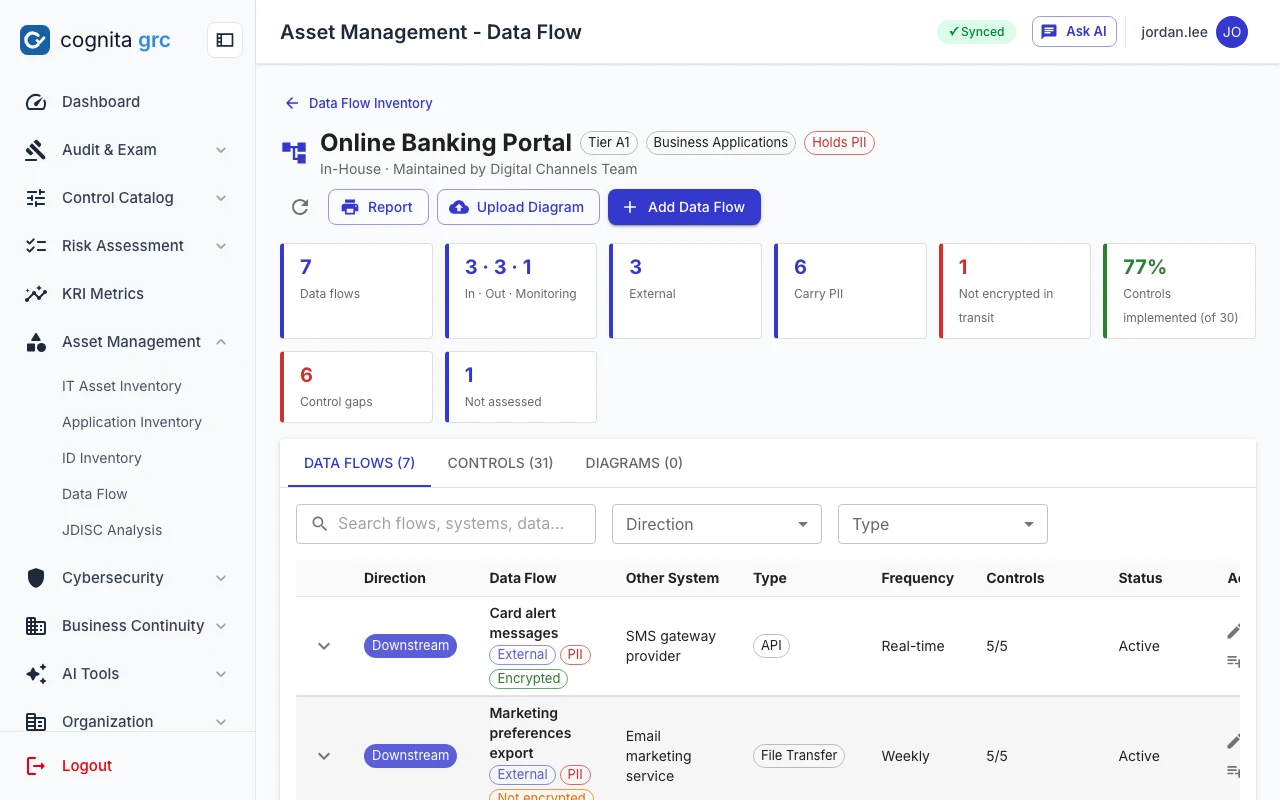
Task: Expand the Card alert messages row
Action: (324, 646)
